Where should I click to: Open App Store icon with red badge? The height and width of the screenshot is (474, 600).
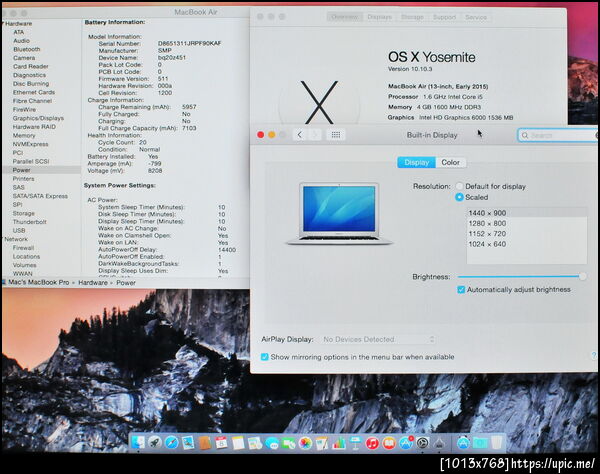(x=406, y=443)
